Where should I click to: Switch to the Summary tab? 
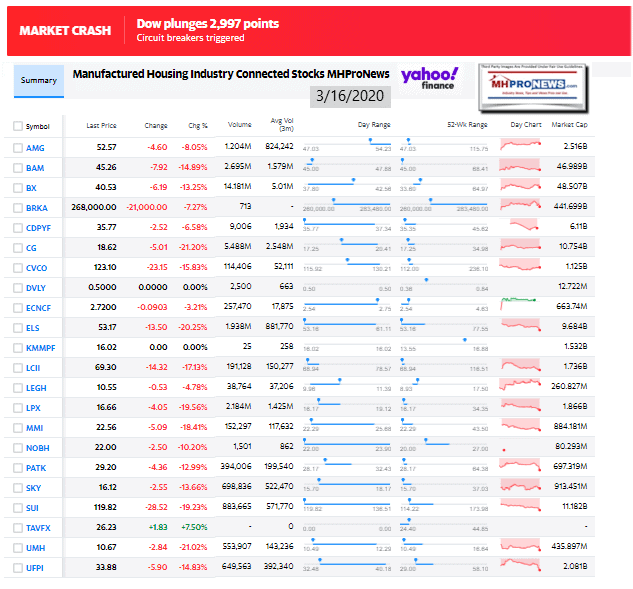pos(39,81)
